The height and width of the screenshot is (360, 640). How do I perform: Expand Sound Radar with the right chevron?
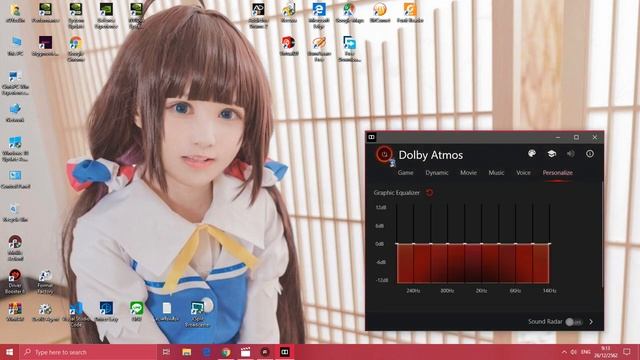click(x=591, y=322)
